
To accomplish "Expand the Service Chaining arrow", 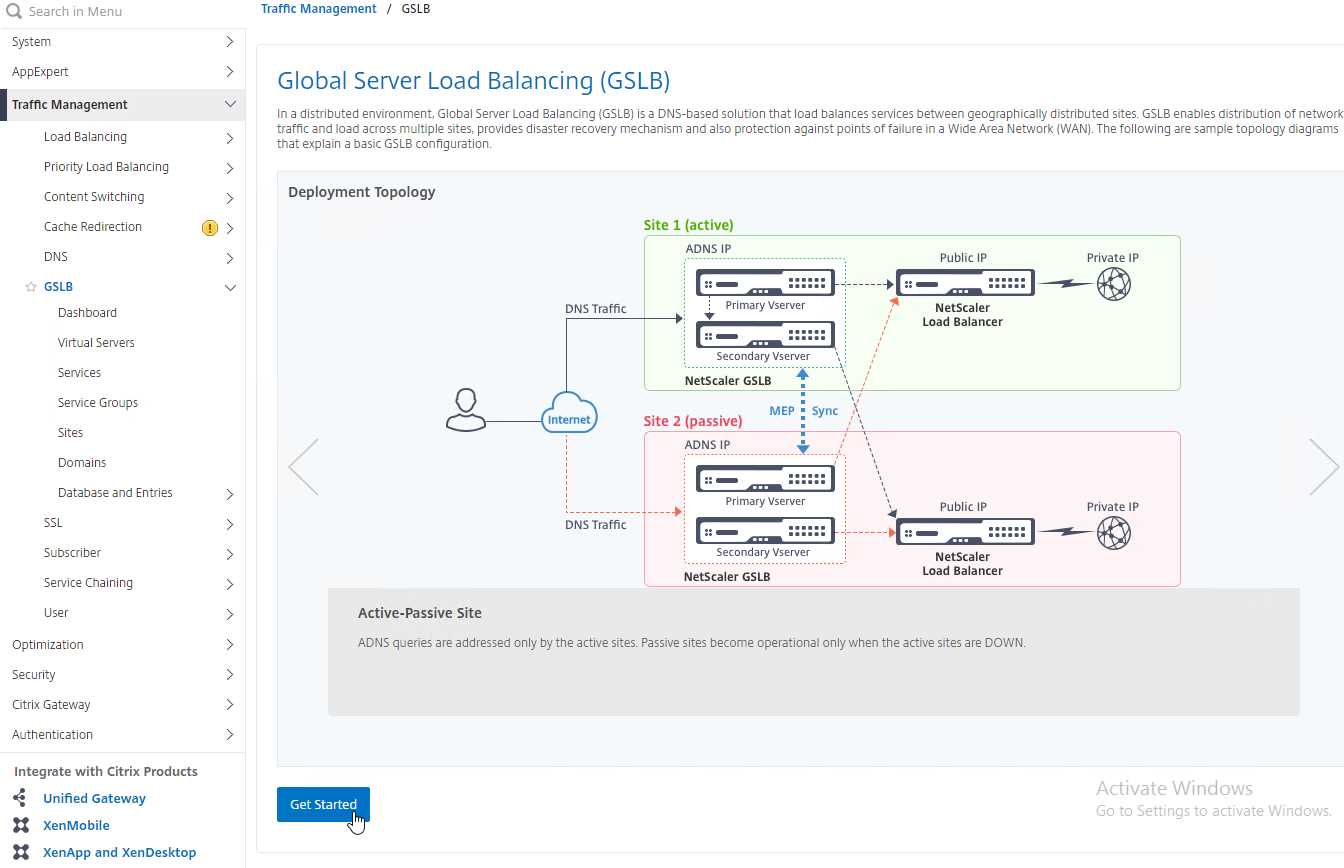I will point(230,584).
